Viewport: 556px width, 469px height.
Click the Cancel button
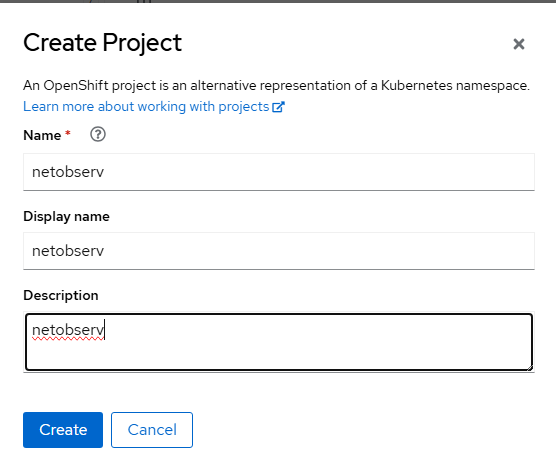coord(152,430)
